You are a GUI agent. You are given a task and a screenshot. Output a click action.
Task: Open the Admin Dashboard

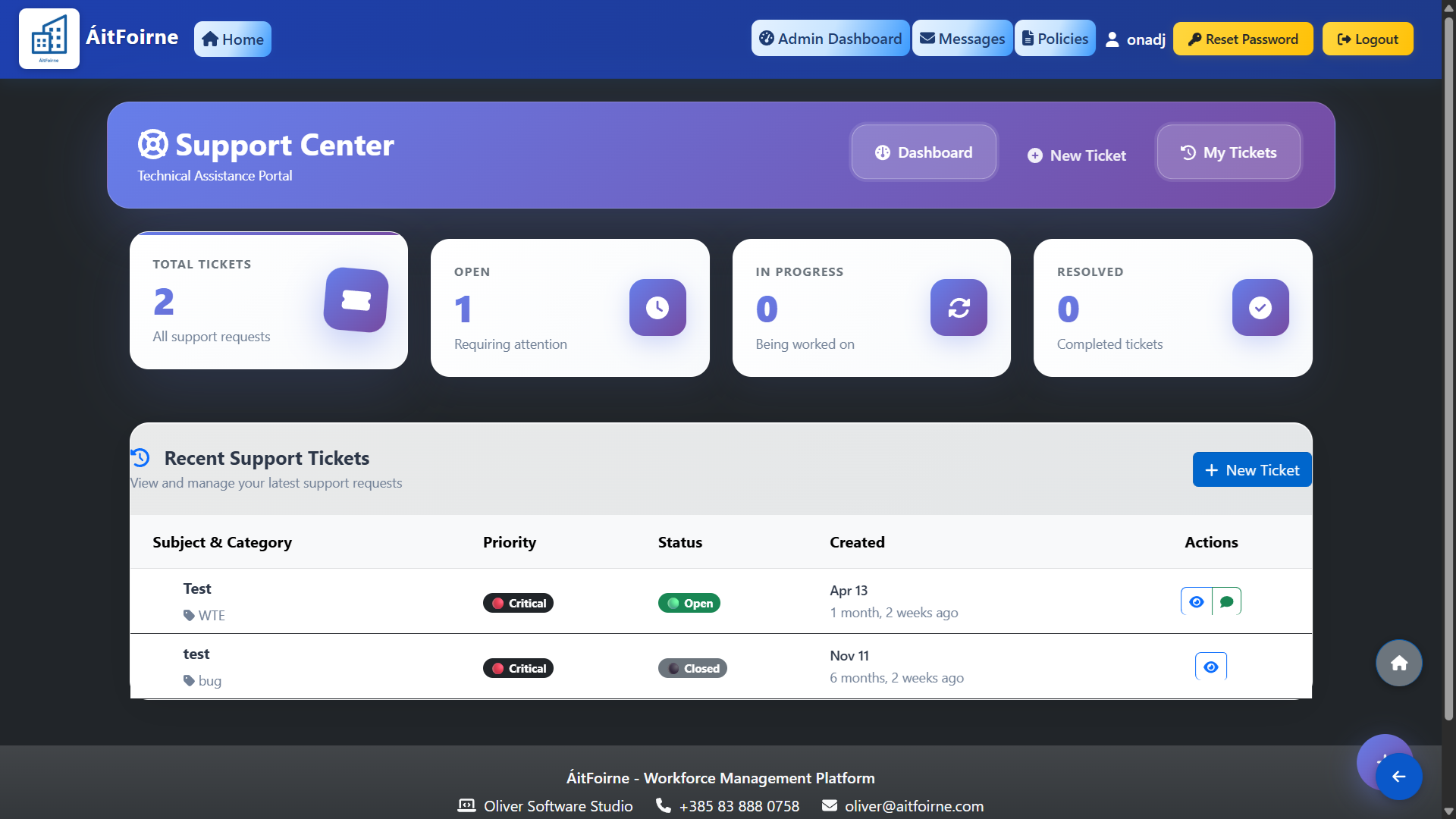click(x=830, y=39)
